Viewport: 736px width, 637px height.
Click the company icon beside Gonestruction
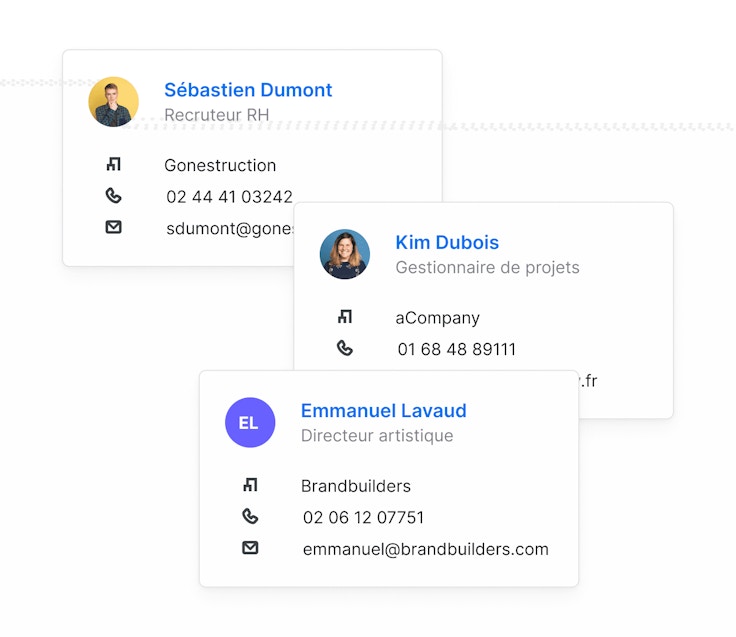(113, 165)
